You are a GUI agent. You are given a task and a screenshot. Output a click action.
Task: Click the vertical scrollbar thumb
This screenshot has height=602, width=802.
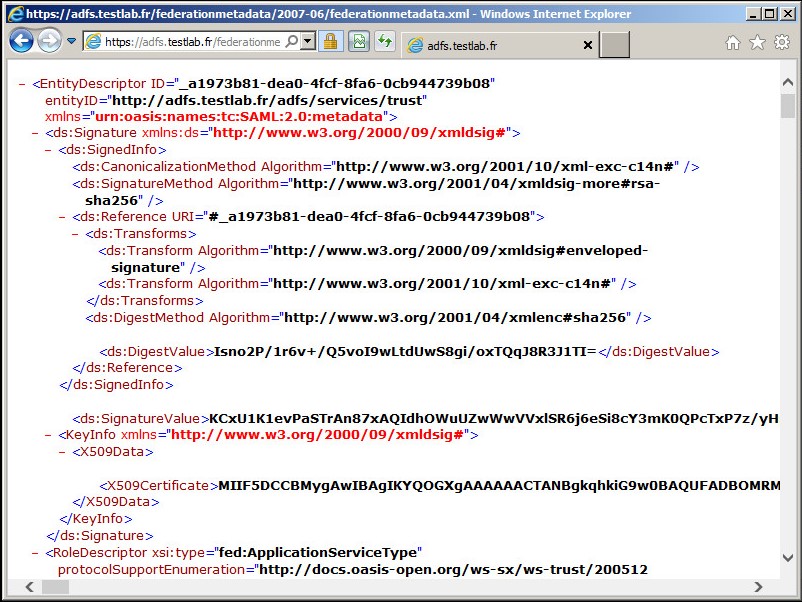pos(788,106)
